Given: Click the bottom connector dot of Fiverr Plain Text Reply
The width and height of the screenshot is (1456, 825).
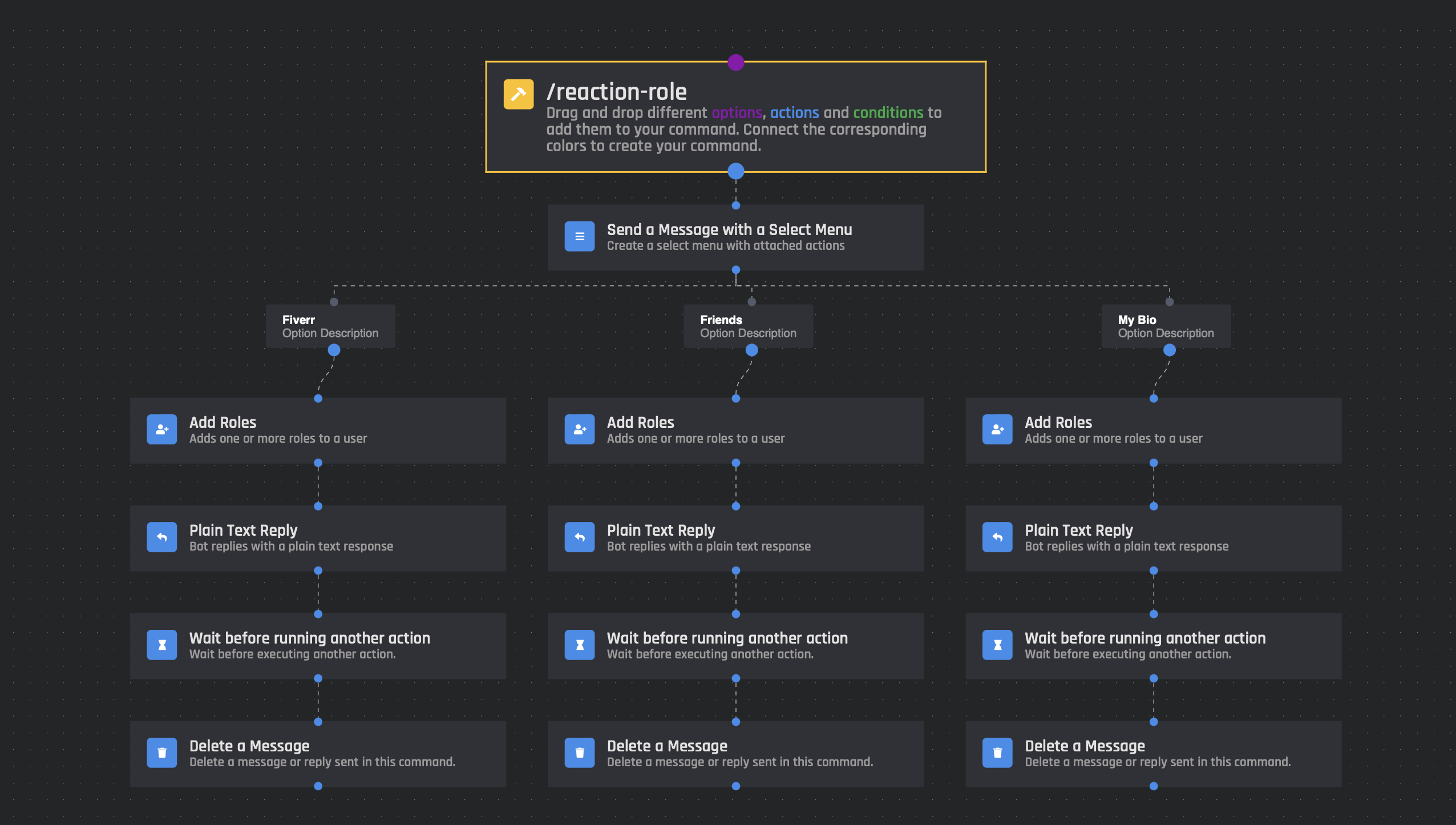Looking at the screenshot, I should (x=318, y=571).
